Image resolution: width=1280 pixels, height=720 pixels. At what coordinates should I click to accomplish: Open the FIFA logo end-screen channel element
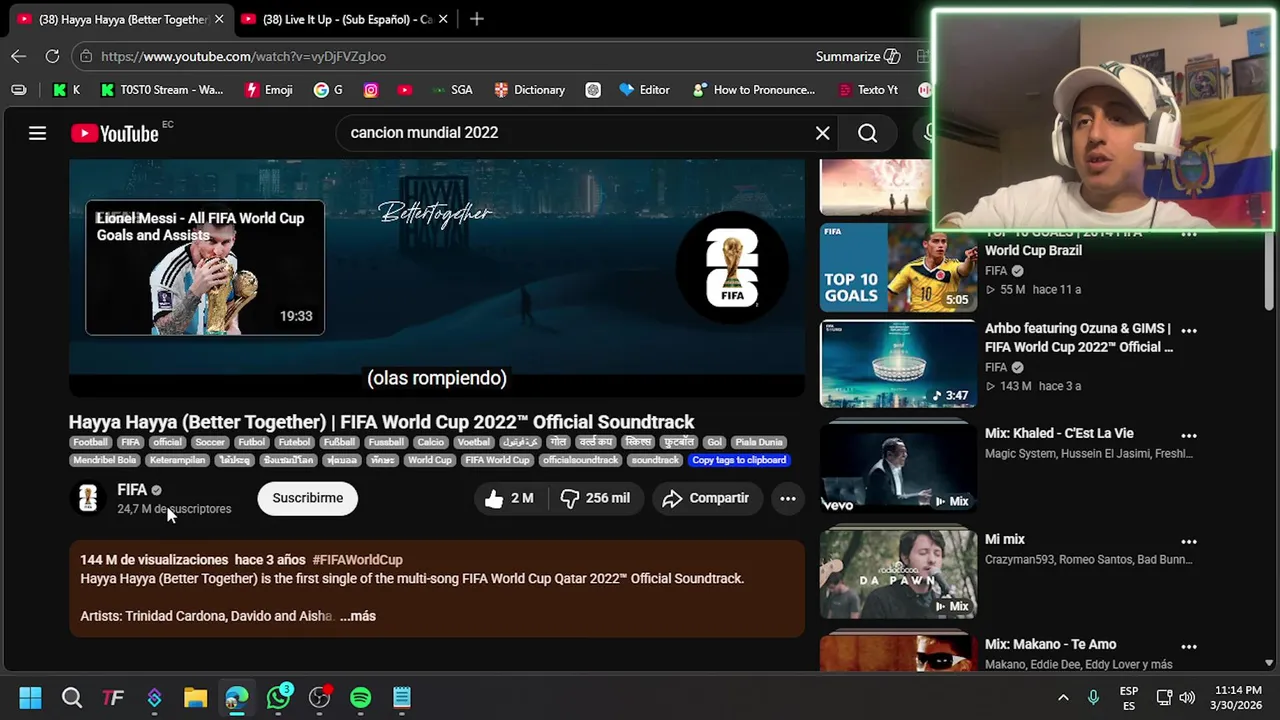click(x=732, y=267)
